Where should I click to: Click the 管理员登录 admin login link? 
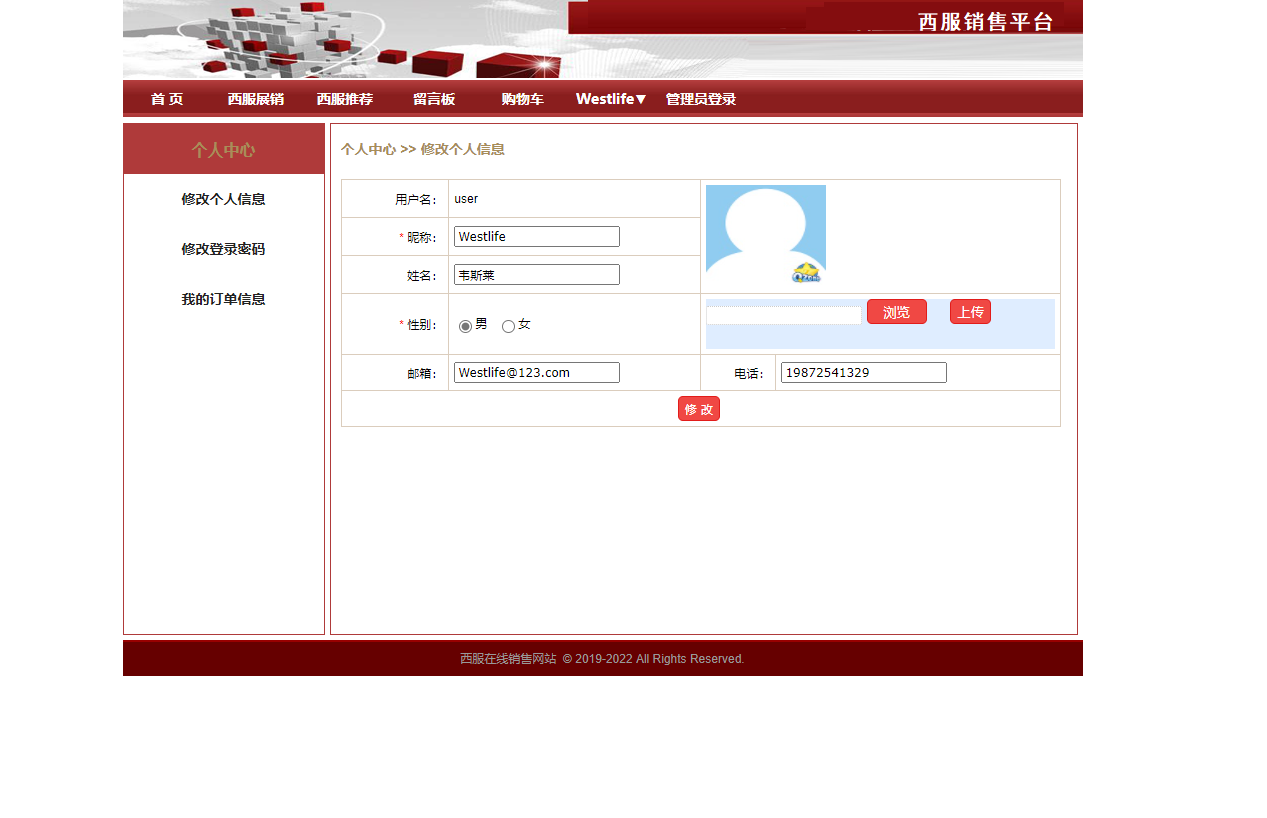pyautogui.click(x=700, y=98)
